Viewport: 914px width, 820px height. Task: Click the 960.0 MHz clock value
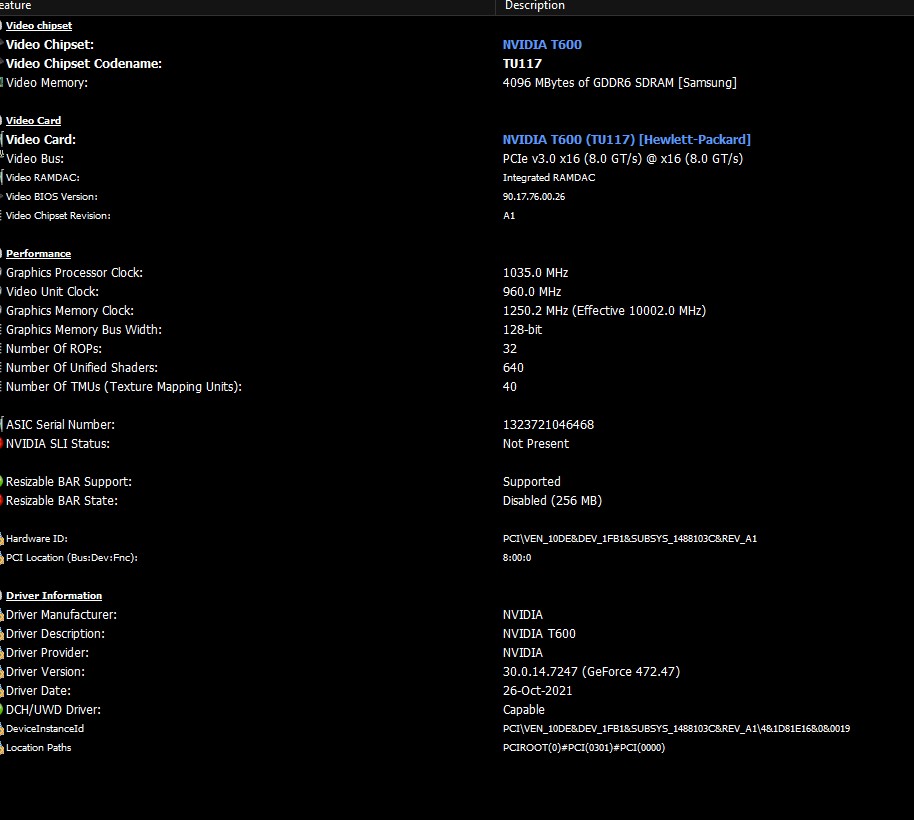pyautogui.click(x=532, y=291)
